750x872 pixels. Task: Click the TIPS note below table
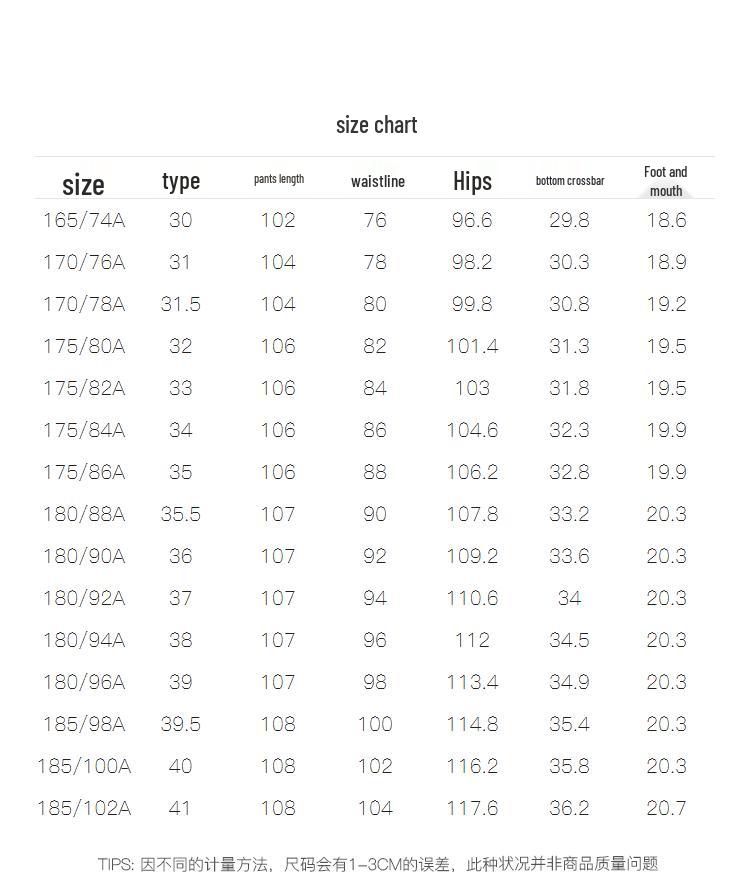pyautogui.click(x=378, y=864)
